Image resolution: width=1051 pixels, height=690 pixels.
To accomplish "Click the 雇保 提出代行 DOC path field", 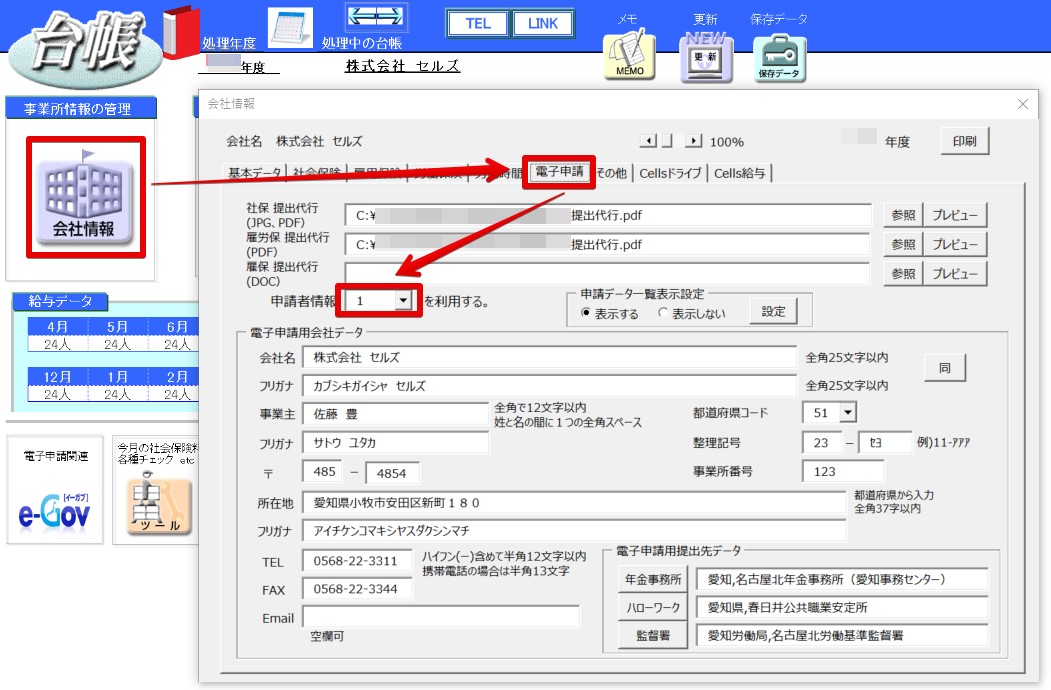I will coord(607,274).
